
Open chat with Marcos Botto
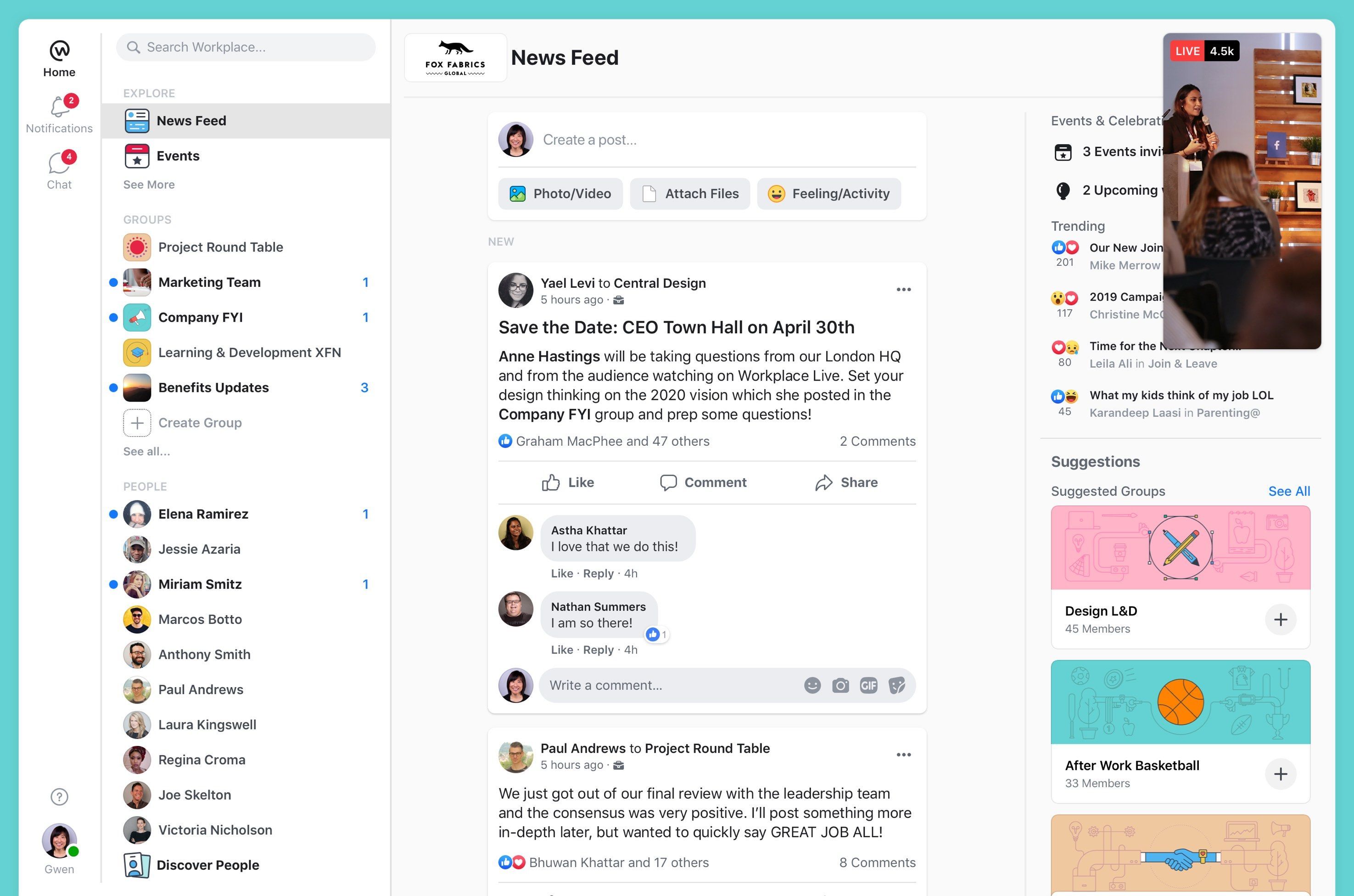(x=246, y=619)
